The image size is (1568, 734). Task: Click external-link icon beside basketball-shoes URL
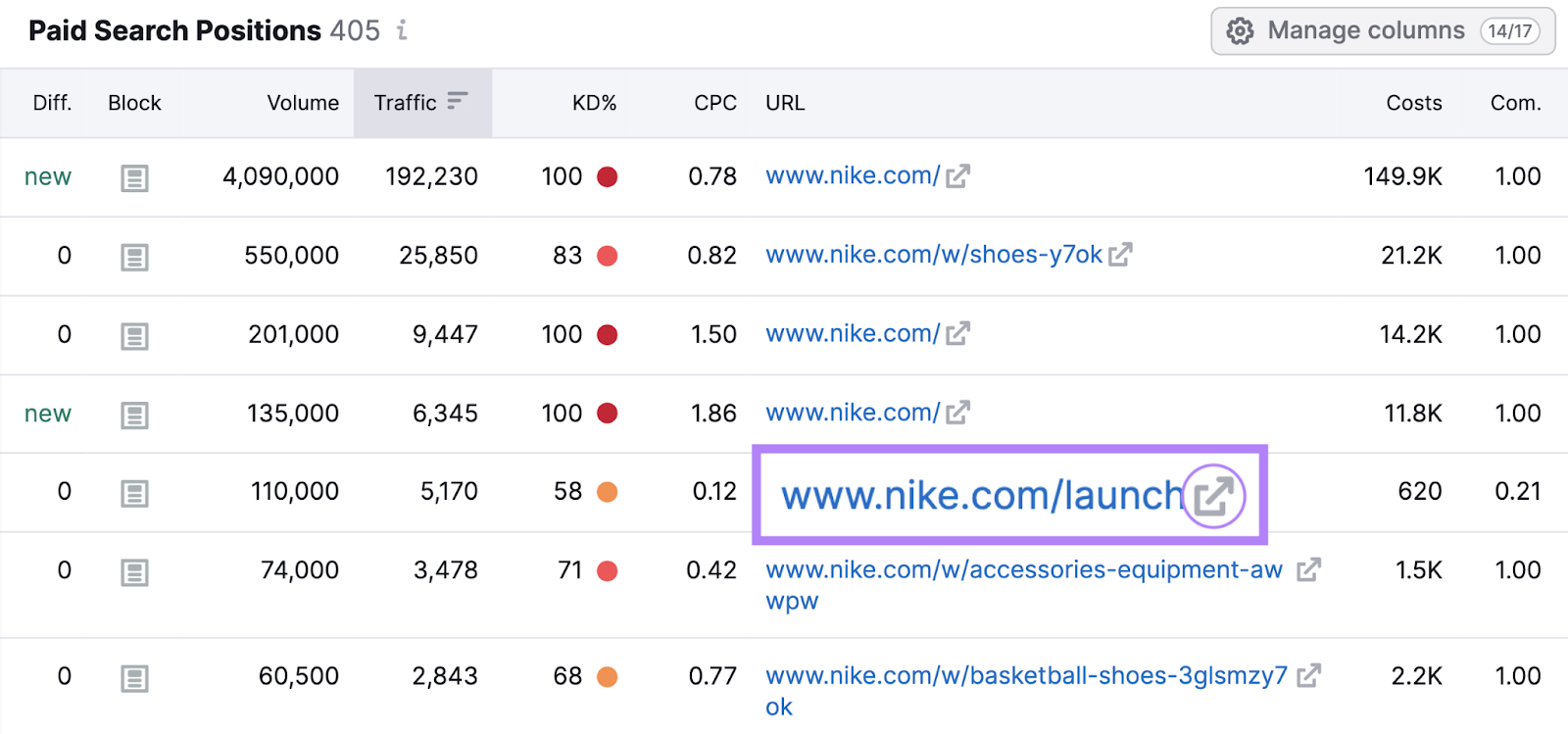tap(1309, 675)
